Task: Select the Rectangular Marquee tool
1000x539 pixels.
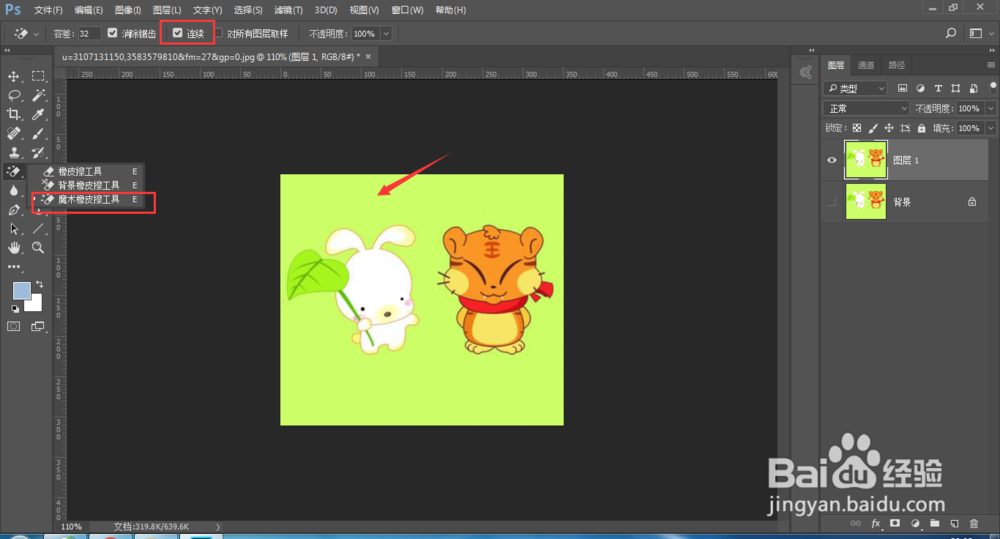Action: [x=38, y=77]
